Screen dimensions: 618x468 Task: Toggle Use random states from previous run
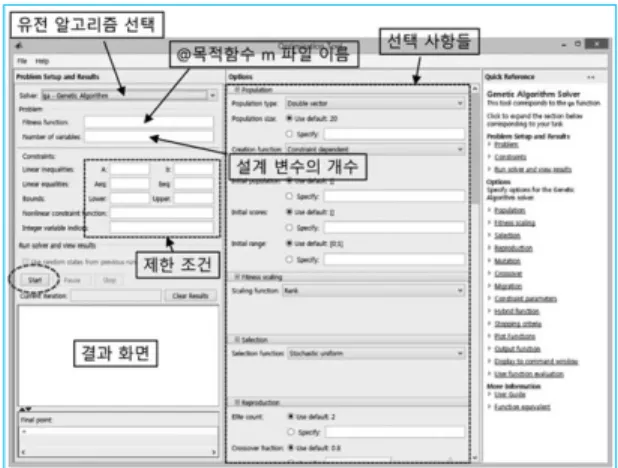(x=26, y=262)
